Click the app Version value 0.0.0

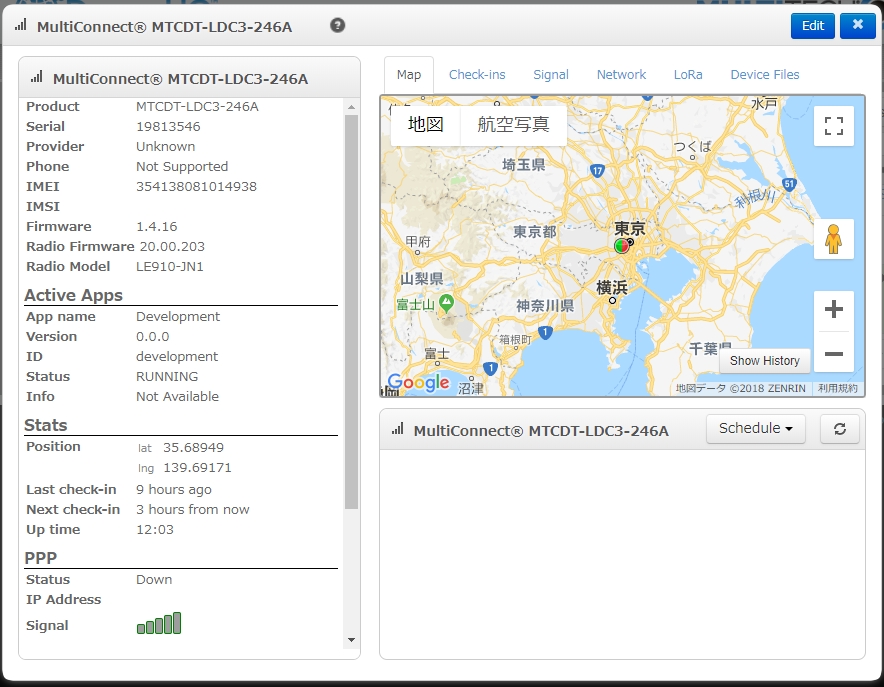click(x=152, y=336)
